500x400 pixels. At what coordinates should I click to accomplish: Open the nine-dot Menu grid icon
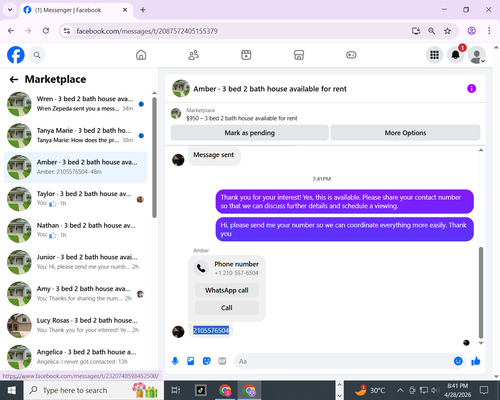click(x=434, y=55)
